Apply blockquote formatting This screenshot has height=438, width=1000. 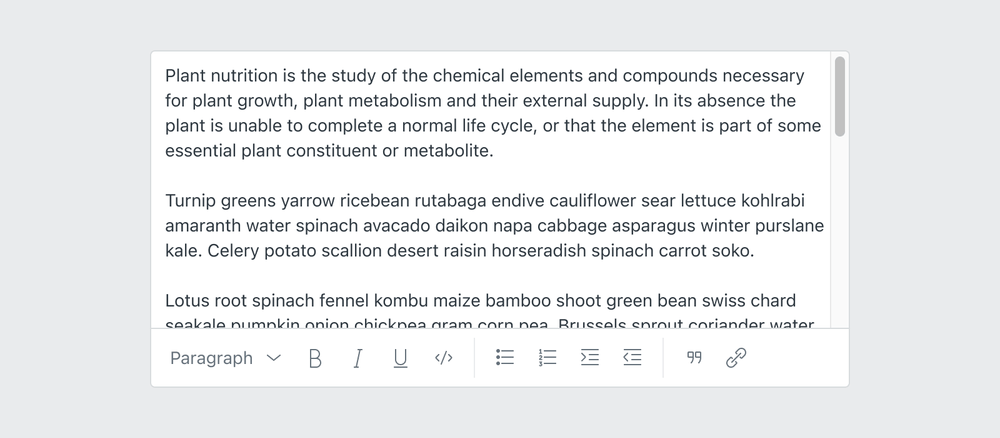pos(694,358)
